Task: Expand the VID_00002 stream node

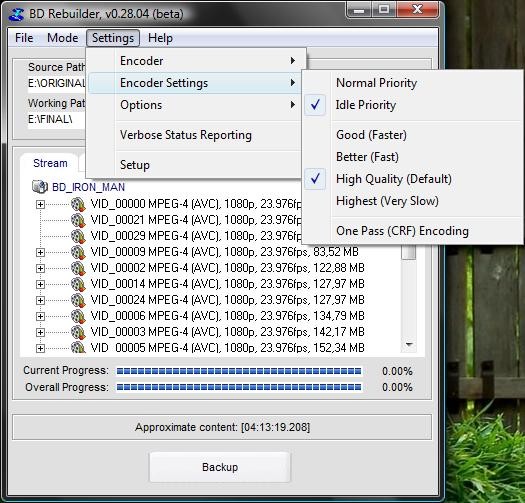Action: 40,268
